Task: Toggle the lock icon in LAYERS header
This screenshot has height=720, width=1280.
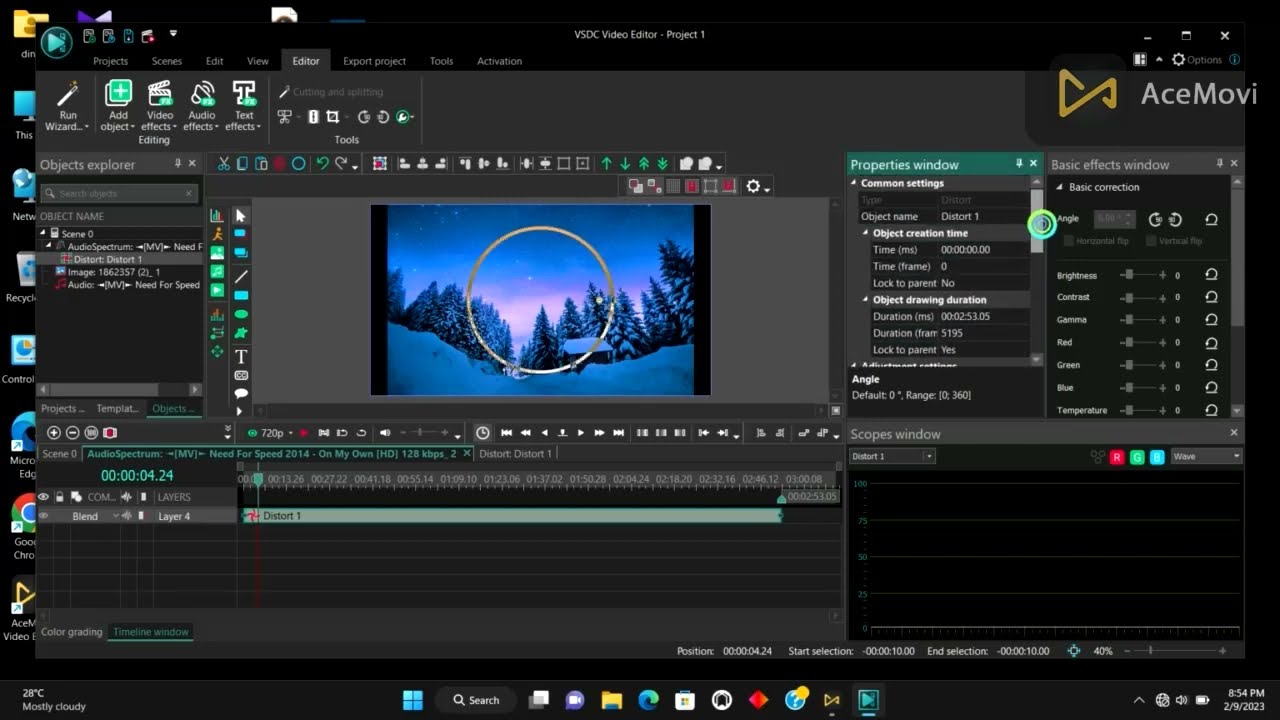Action: click(x=59, y=497)
